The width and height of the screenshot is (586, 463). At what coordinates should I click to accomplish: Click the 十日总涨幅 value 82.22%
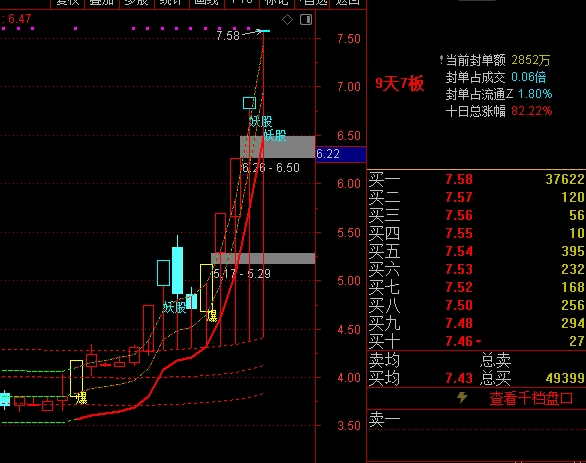click(x=531, y=111)
